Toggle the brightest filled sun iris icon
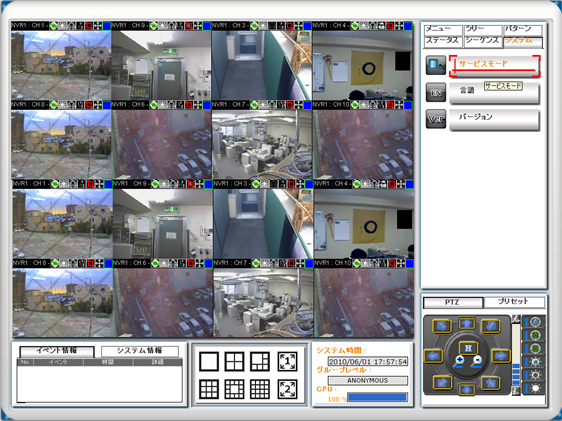The height and width of the screenshot is (421, 562). point(535,388)
